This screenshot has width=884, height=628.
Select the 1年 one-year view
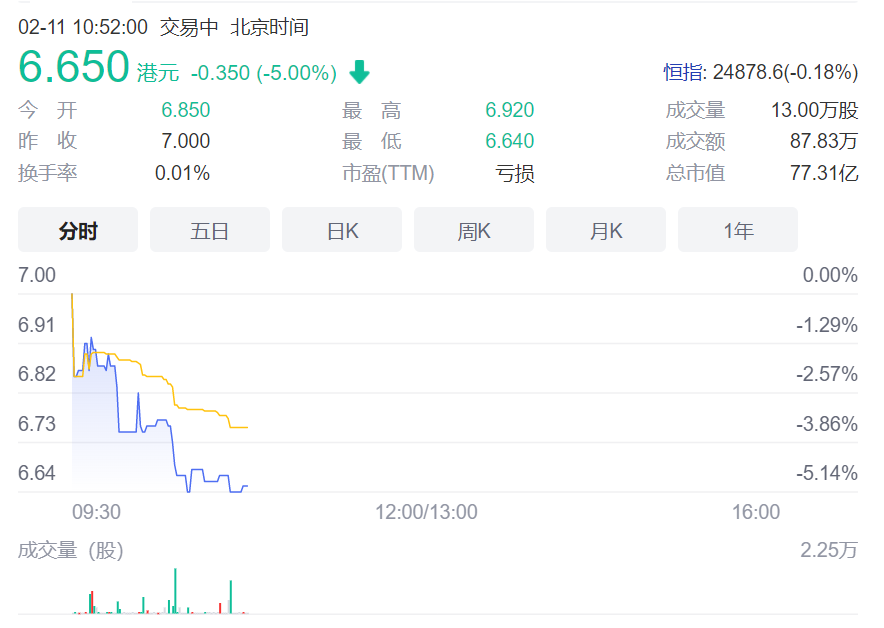[738, 230]
